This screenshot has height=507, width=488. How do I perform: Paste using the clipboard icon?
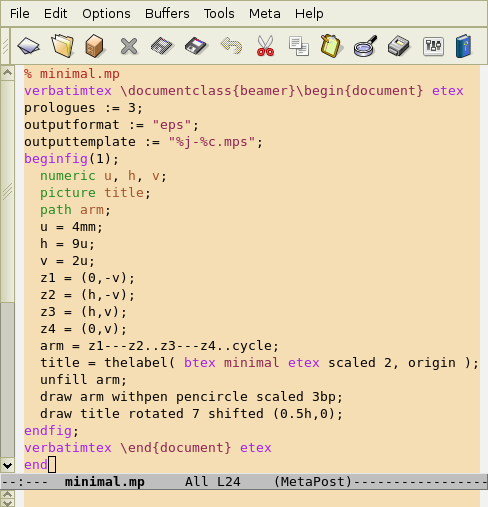(x=331, y=46)
